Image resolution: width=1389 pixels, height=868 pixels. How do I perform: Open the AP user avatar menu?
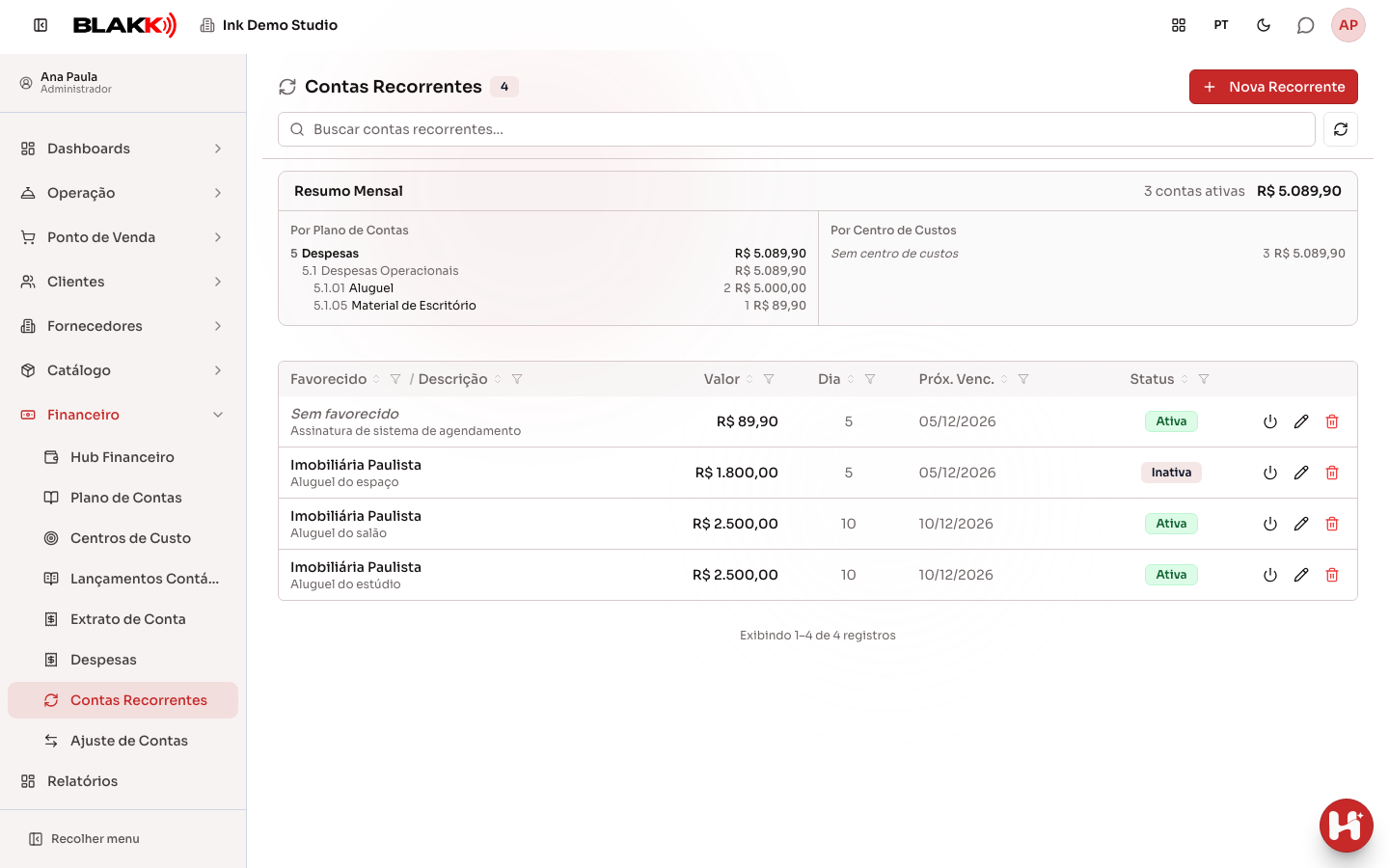(x=1348, y=25)
